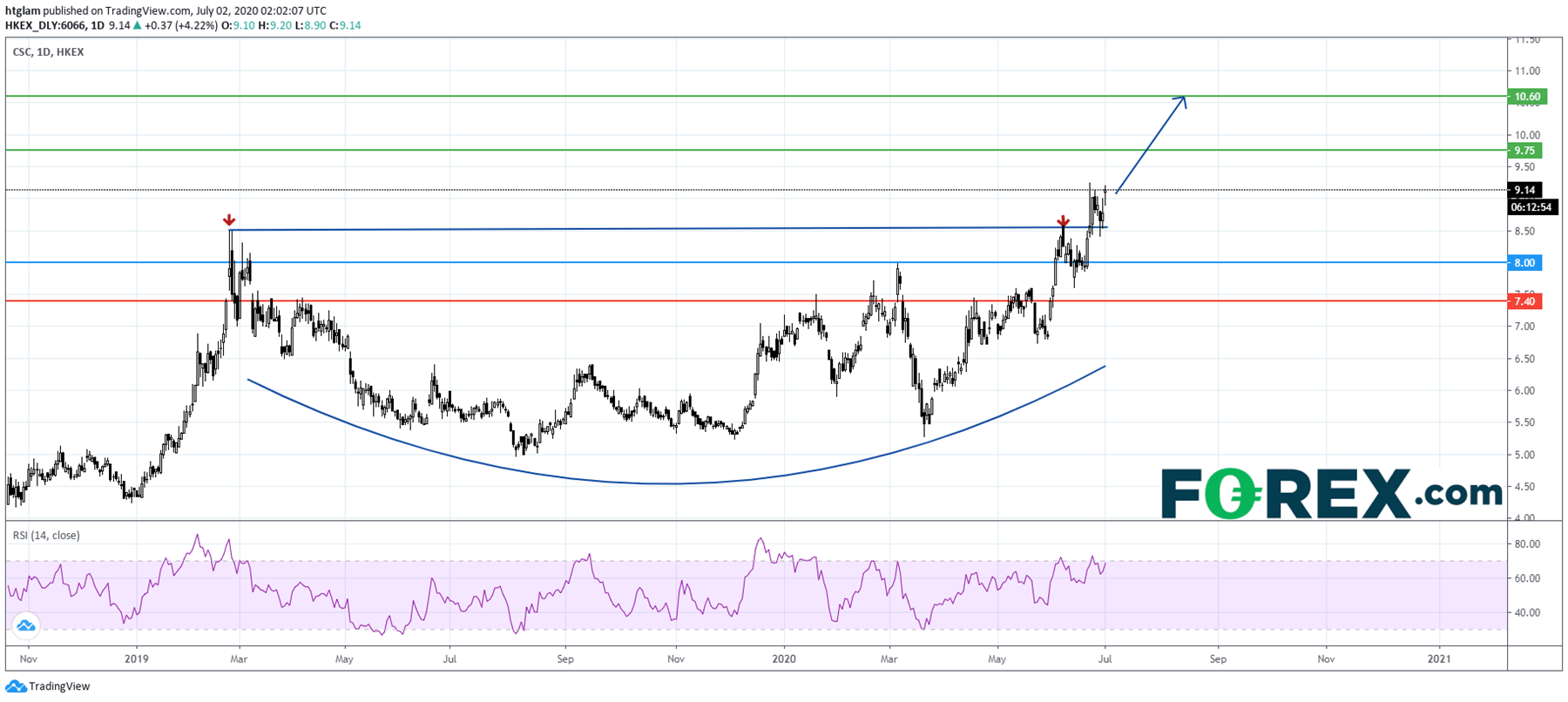The width and height of the screenshot is (1568, 702).
Task: Click the 5.00 tick on price axis
Action: 1524,456
